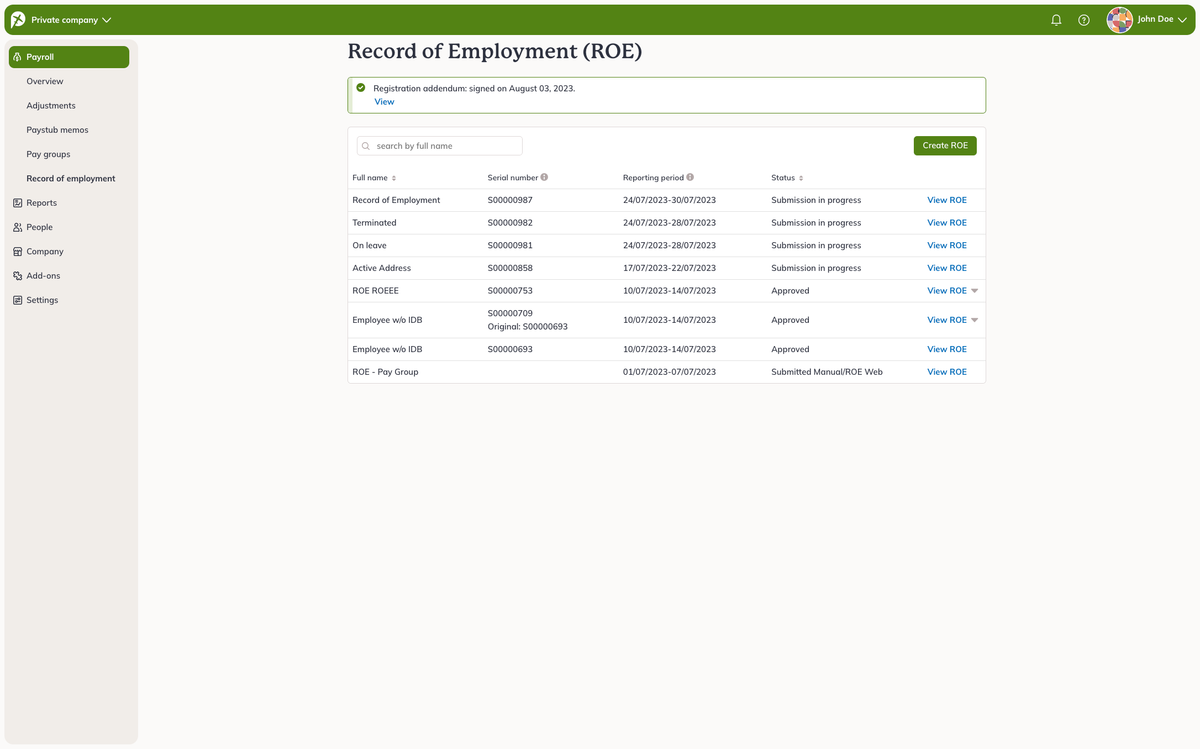
Task: Click the help question-mark icon
Action: (x=1084, y=19)
